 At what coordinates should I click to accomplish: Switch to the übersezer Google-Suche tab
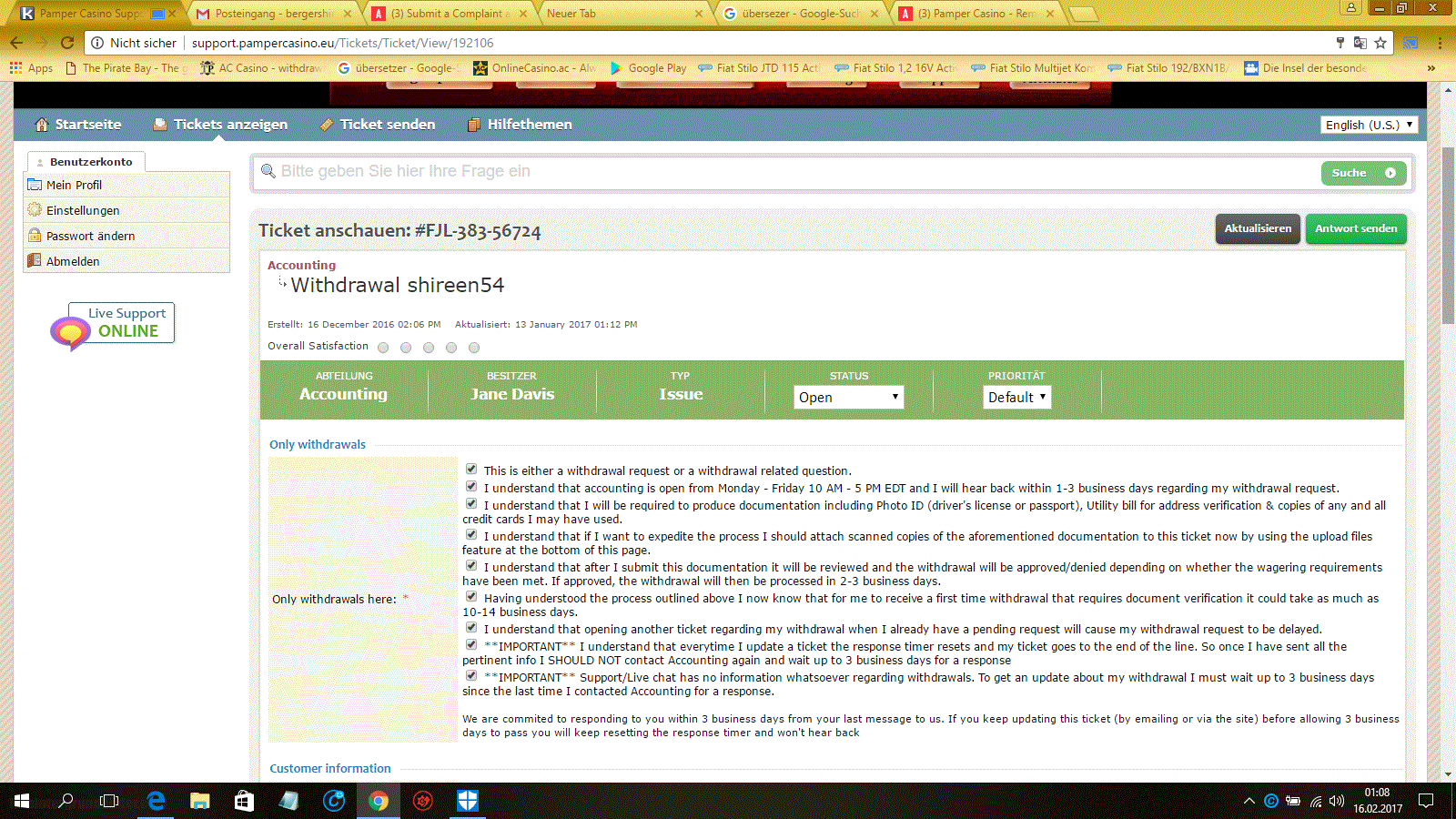tap(799, 13)
